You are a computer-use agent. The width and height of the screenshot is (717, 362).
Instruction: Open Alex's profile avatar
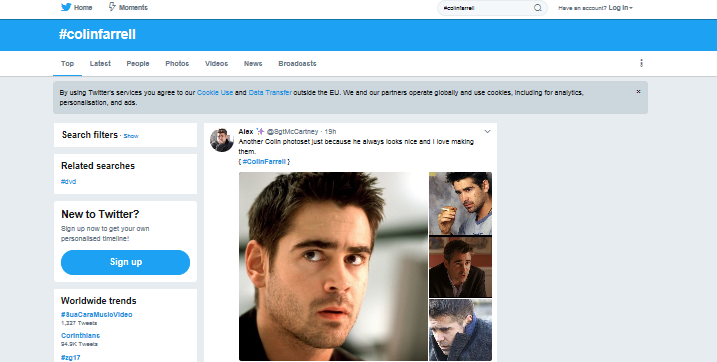pyautogui.click(x=222, y=140)
